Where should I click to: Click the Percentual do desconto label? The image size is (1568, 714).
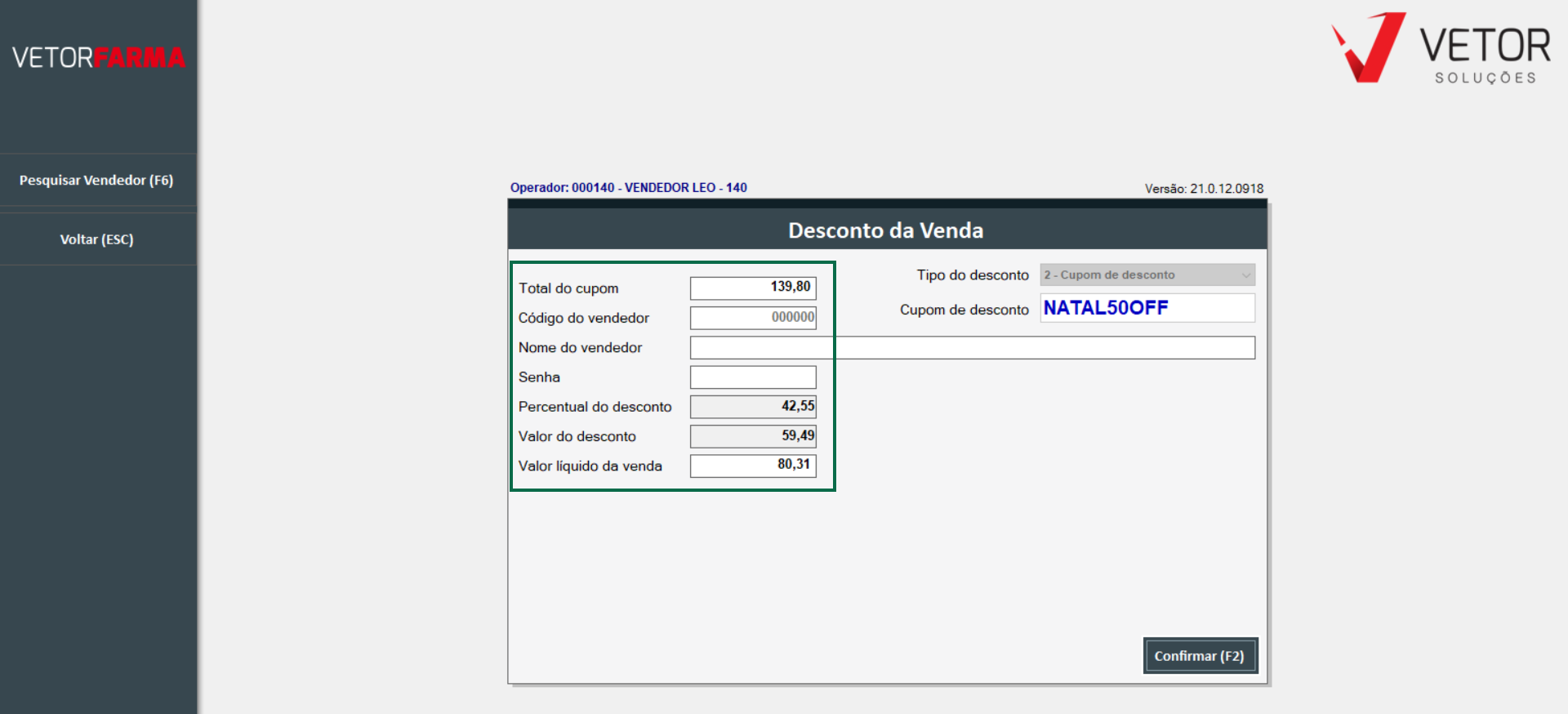(x=595, y=407)
